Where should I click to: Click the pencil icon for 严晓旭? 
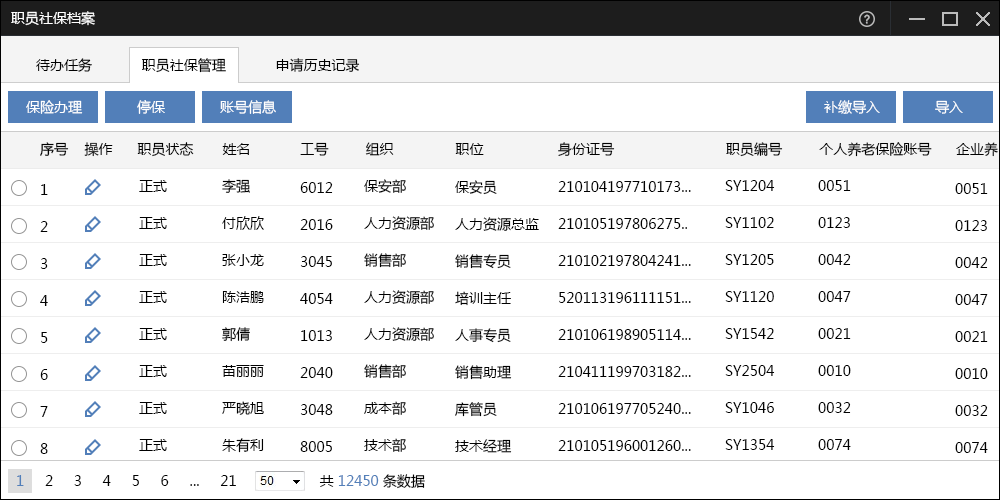tap(92, 409)
